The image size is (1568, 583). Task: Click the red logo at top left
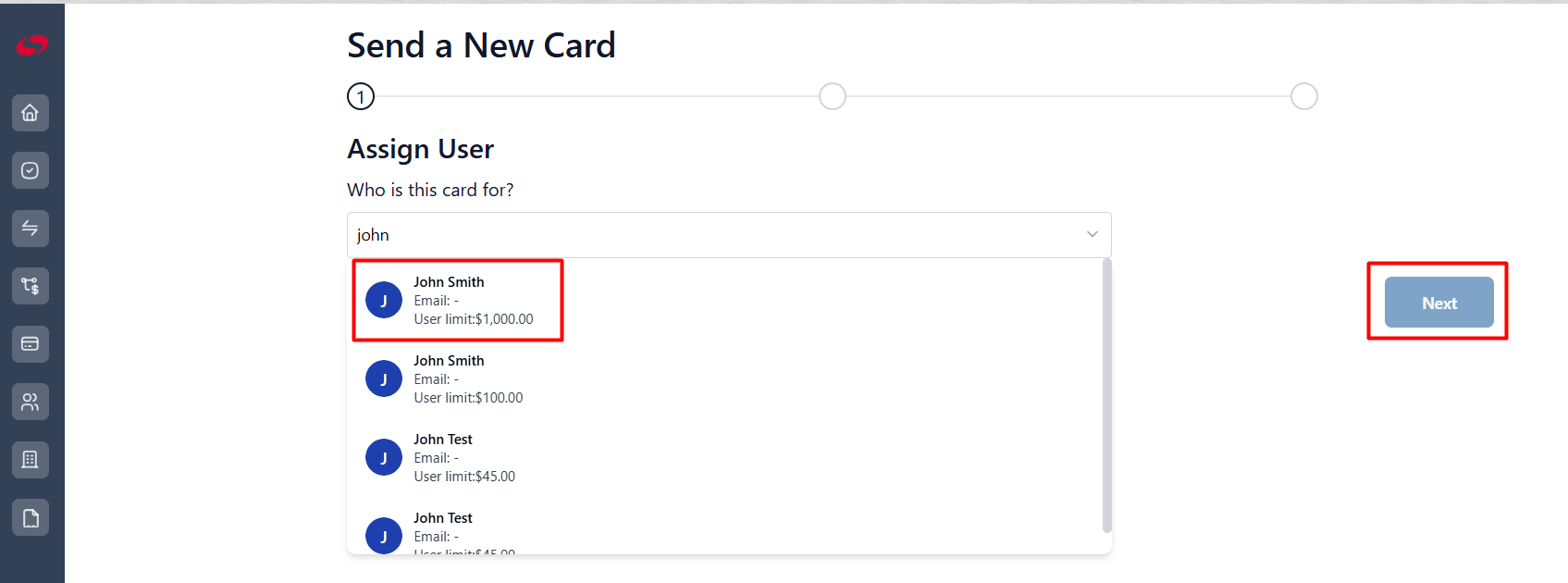31,44
